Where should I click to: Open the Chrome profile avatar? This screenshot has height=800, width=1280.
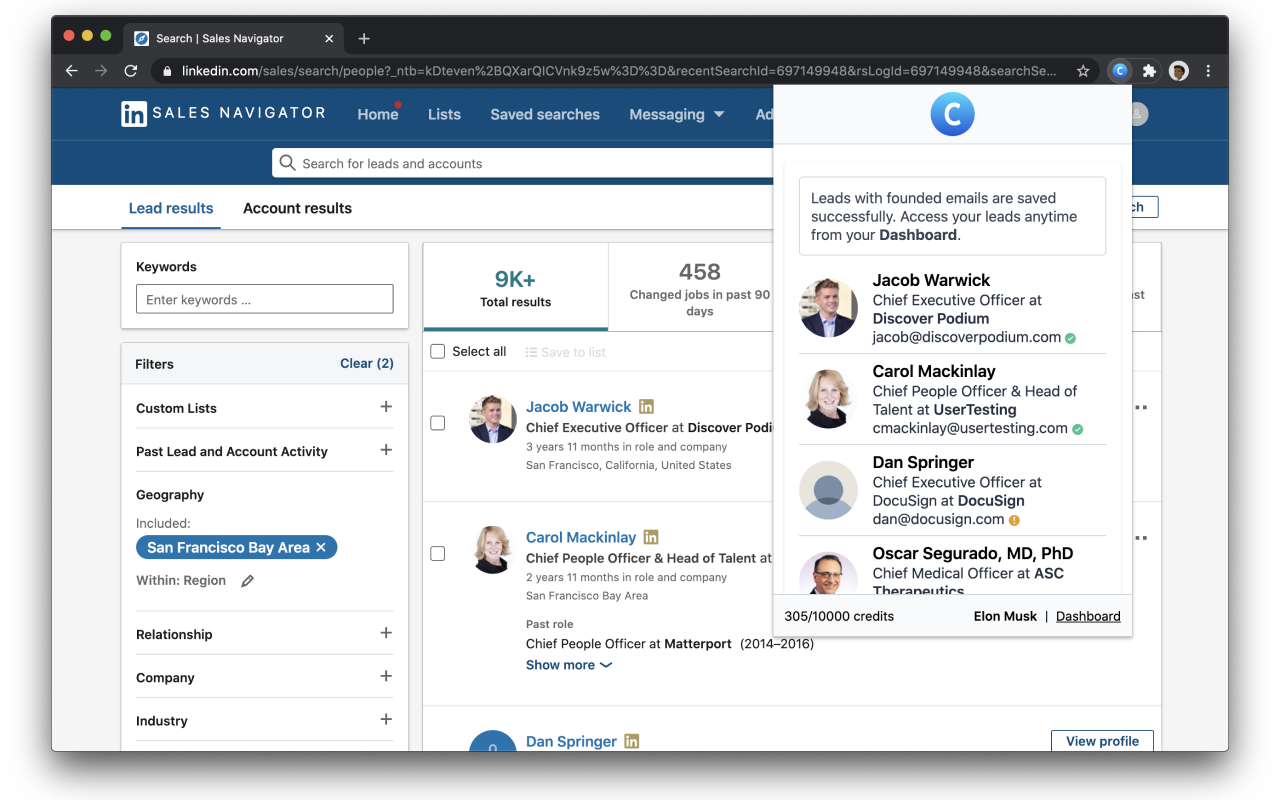(x=1179, y=71)
